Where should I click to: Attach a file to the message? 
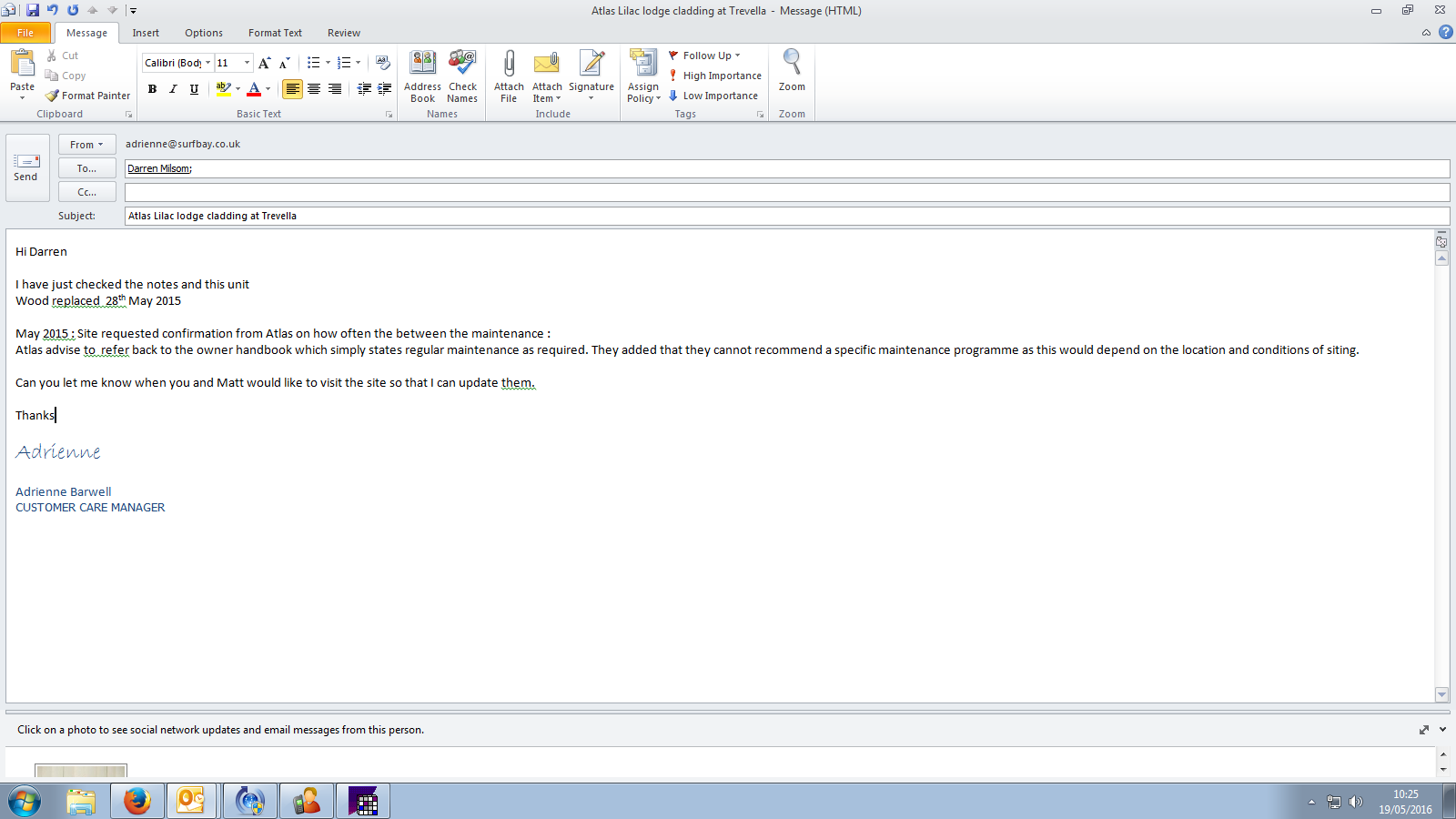pyautogui.click(x=509, y=76)
